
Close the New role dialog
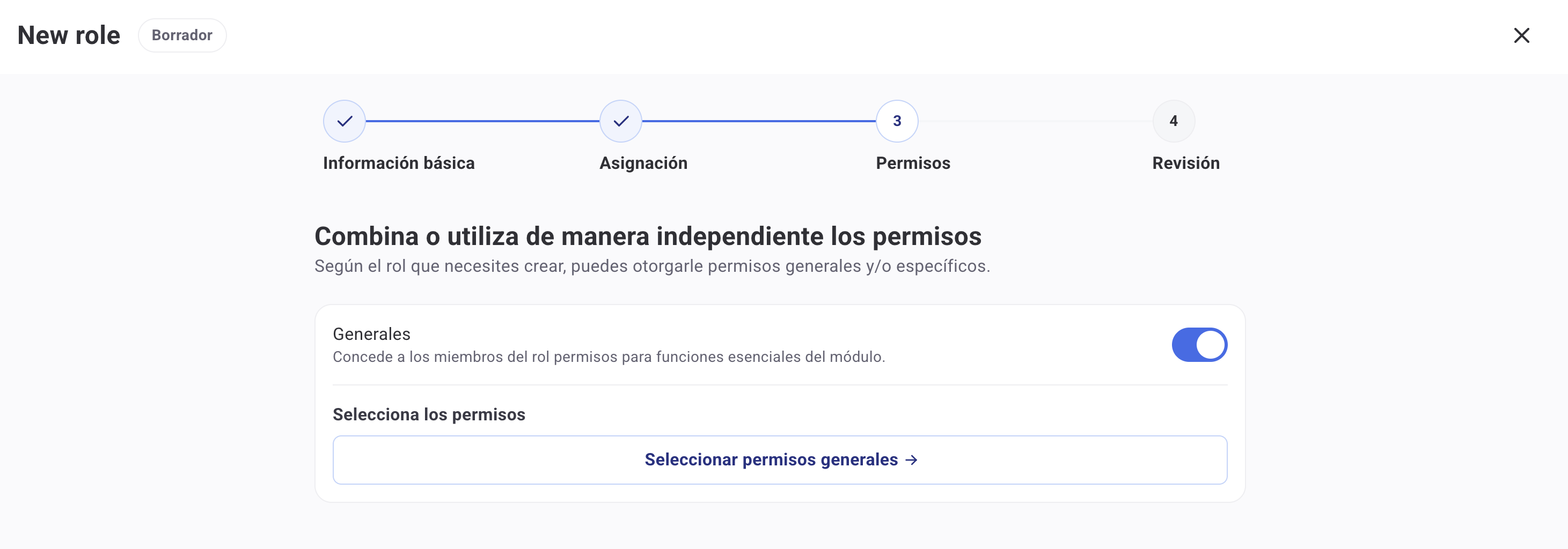tap(1521, 35)
